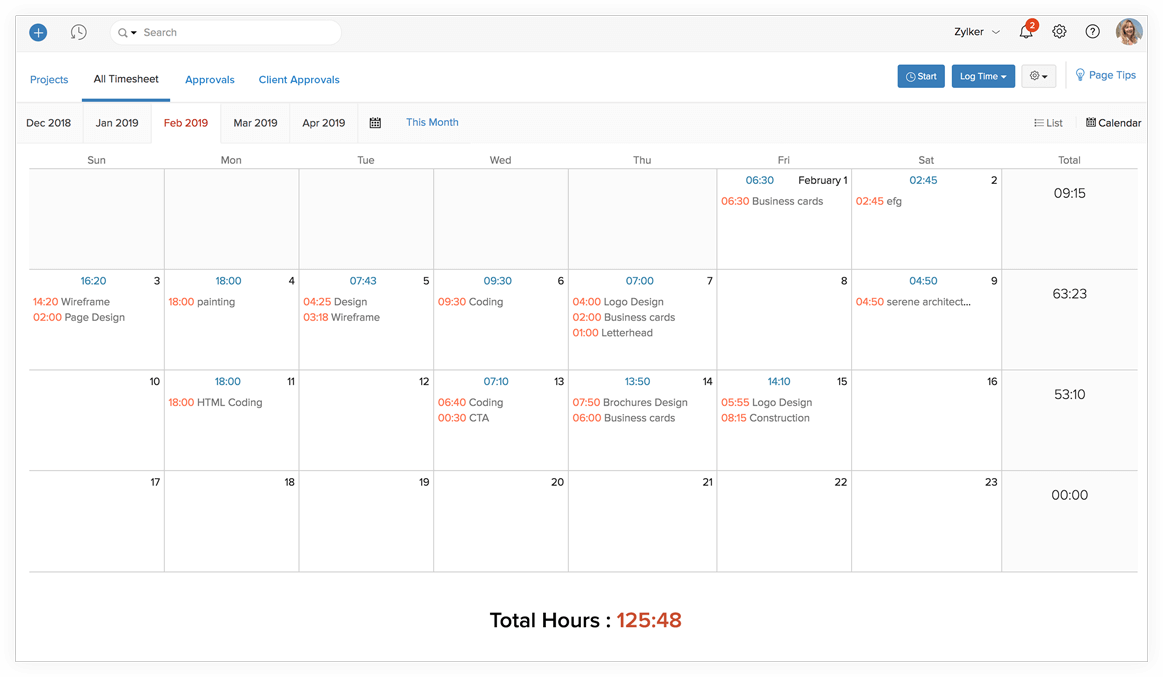
Task: Open the 08:15 Construction entry
Action: tap(765, 418)
